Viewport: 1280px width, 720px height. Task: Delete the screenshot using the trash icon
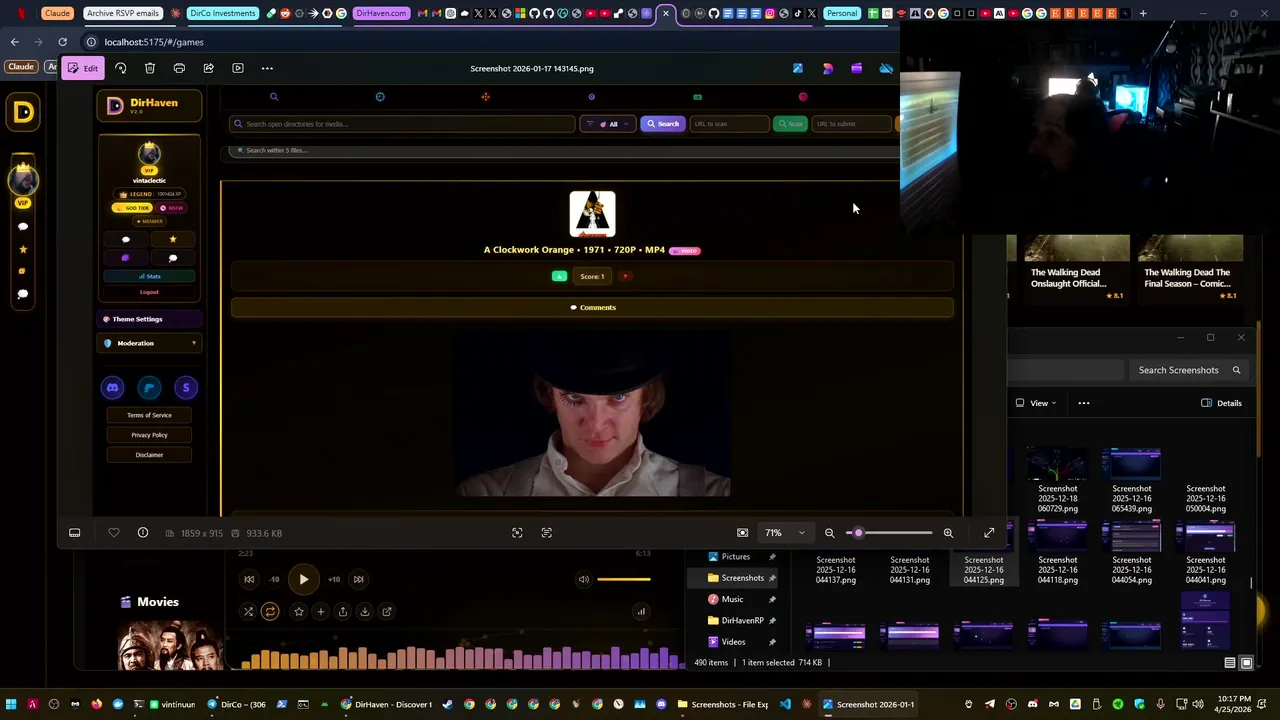[x=150, y=68]
